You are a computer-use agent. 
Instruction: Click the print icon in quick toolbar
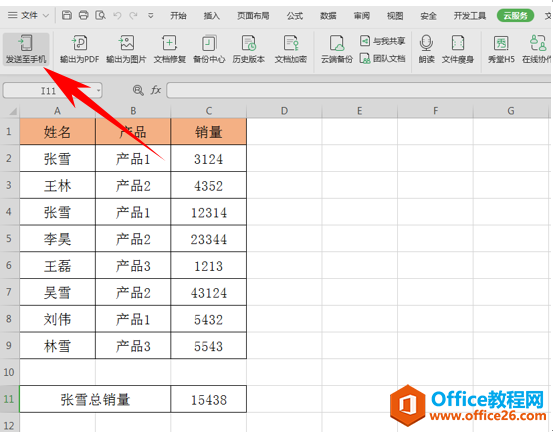(84, 15)
